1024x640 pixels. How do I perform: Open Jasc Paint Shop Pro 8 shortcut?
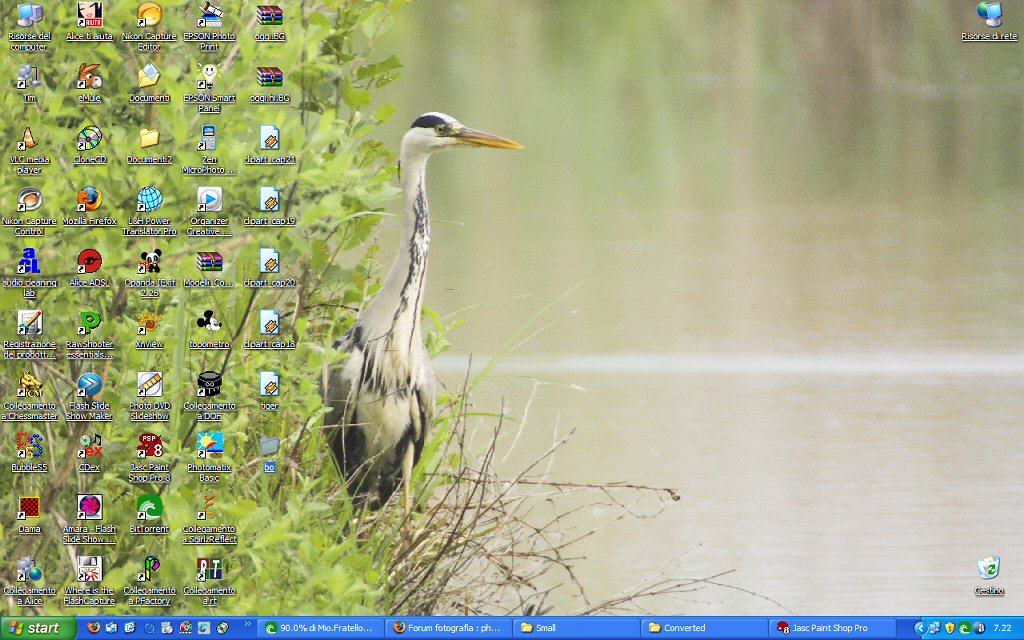tap(149, 446)
